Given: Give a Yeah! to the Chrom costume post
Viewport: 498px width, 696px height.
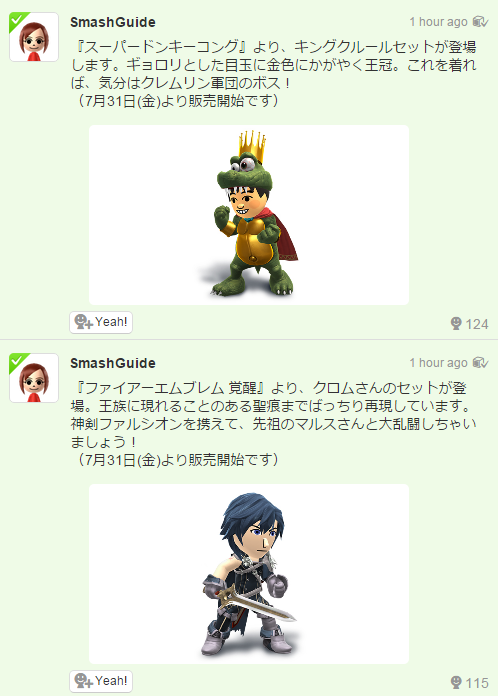Looking at the screenshot, I should (101, 681).
